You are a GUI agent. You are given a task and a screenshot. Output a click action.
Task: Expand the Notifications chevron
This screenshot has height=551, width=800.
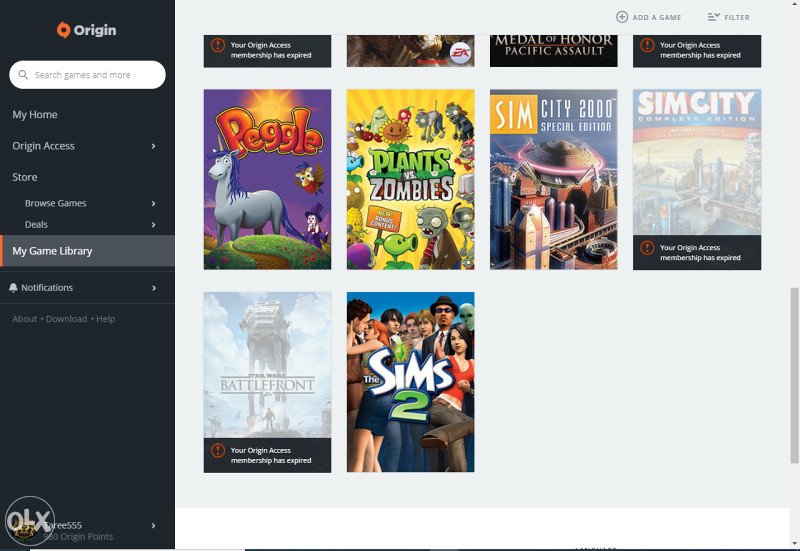tap(154, 288)
